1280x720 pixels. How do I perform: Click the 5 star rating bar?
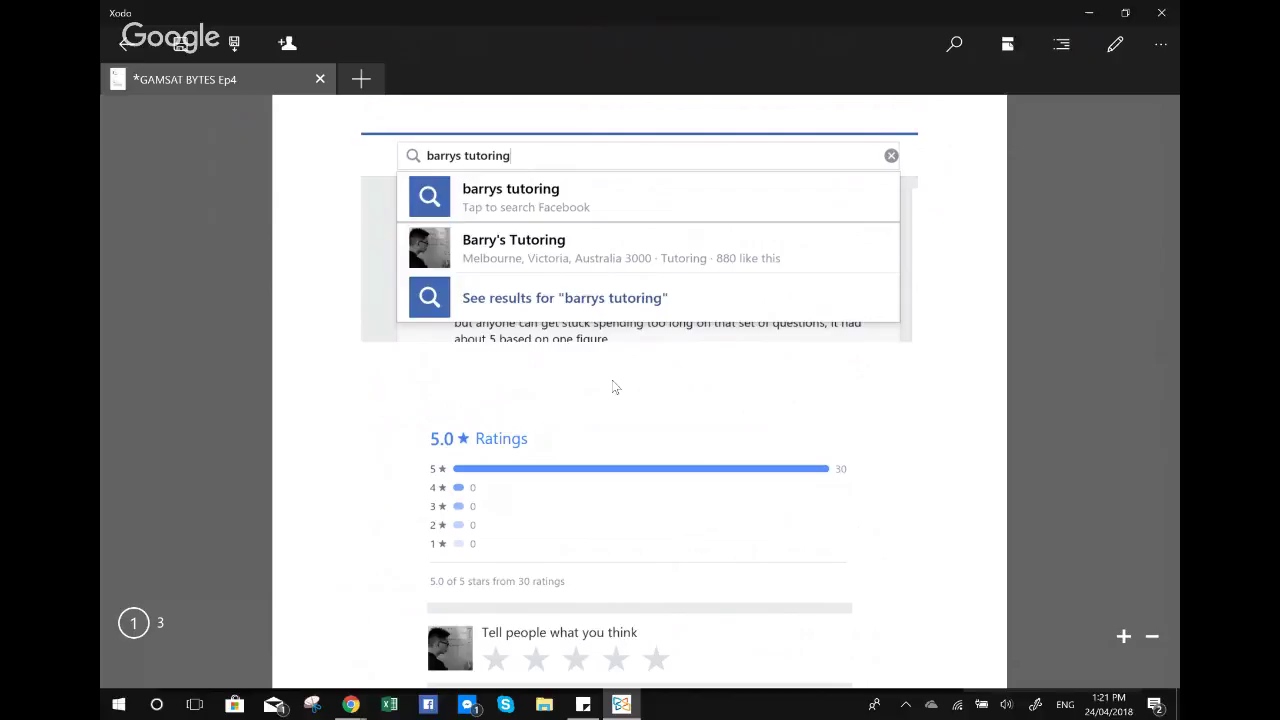(x=641, y=469)
